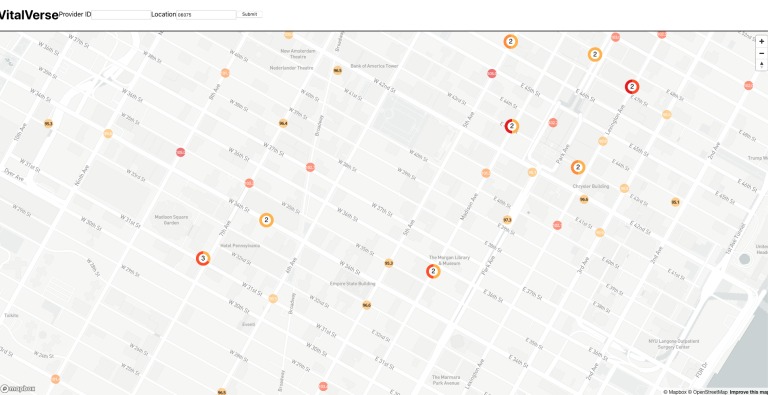This screenshot has height=395, width=768.
Task: Click the Chrysler Building map label
Action: [x=591, y=186]
